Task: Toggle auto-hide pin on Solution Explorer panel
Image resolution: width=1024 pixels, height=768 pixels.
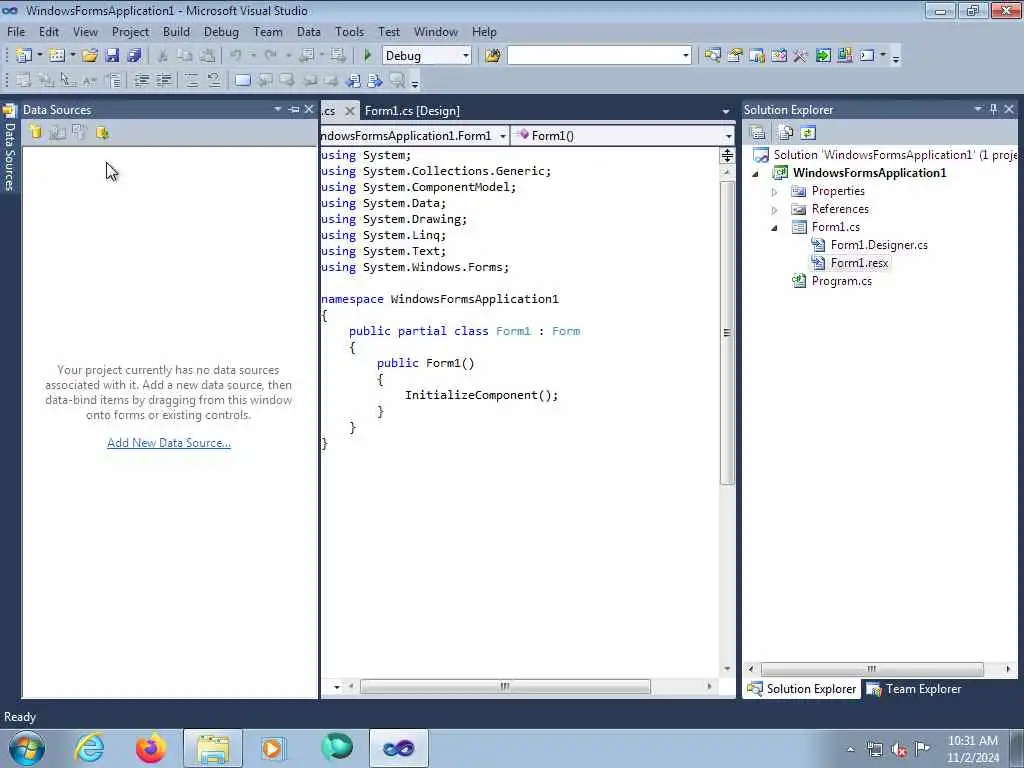Action: pos(993,109)
